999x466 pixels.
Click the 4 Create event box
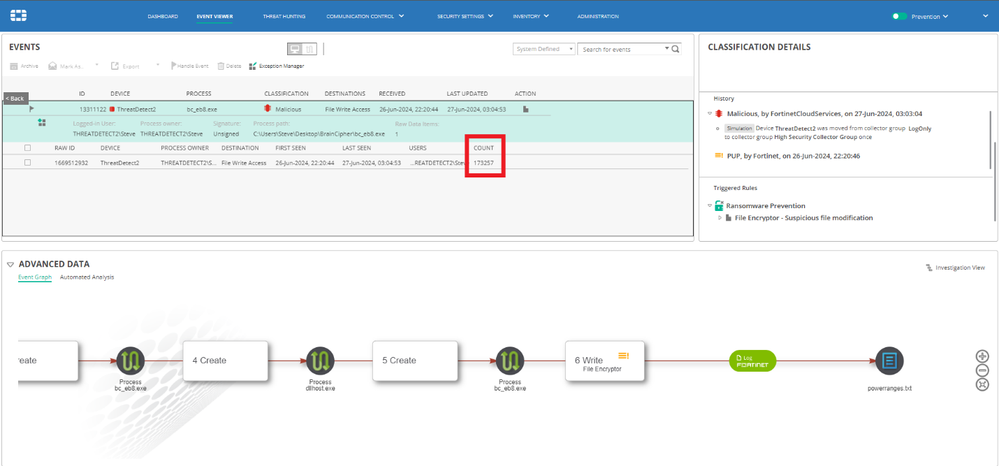(224, 361)
